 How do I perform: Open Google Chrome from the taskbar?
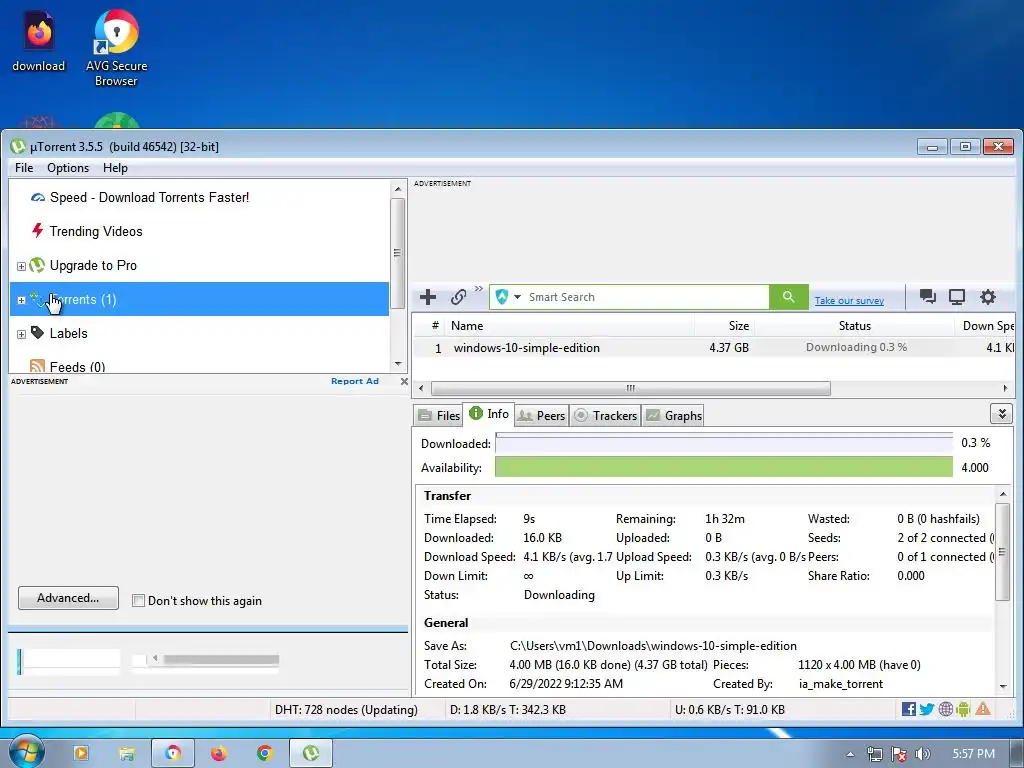[x=264, y=754]
